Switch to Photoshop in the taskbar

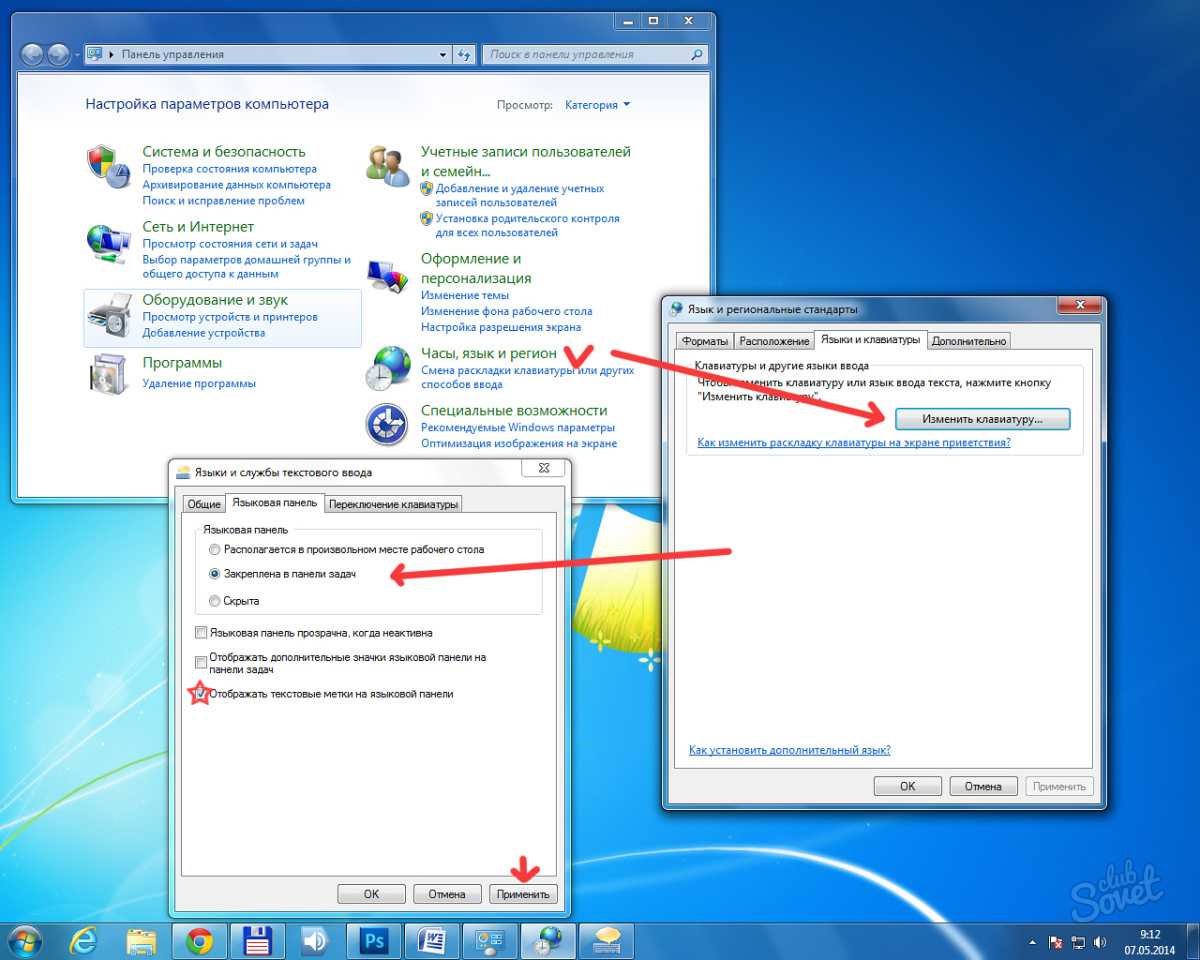click(374, 941)
